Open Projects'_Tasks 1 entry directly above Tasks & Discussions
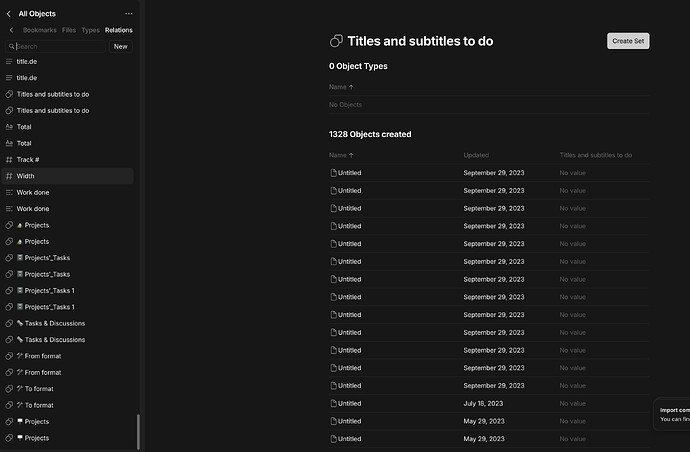Viewport: 690px width, 452px height. click(67, 307)
